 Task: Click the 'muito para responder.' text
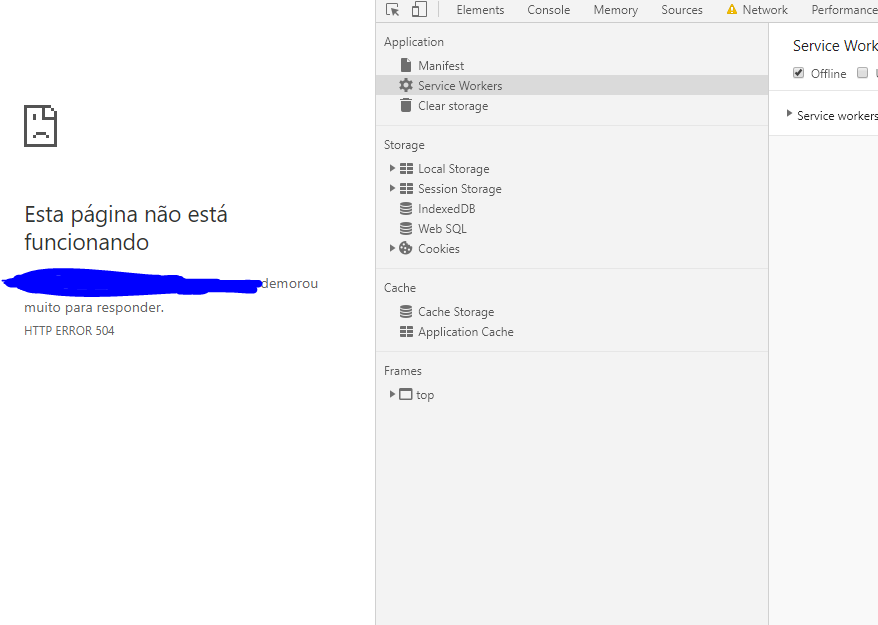(x=94, y=307)
